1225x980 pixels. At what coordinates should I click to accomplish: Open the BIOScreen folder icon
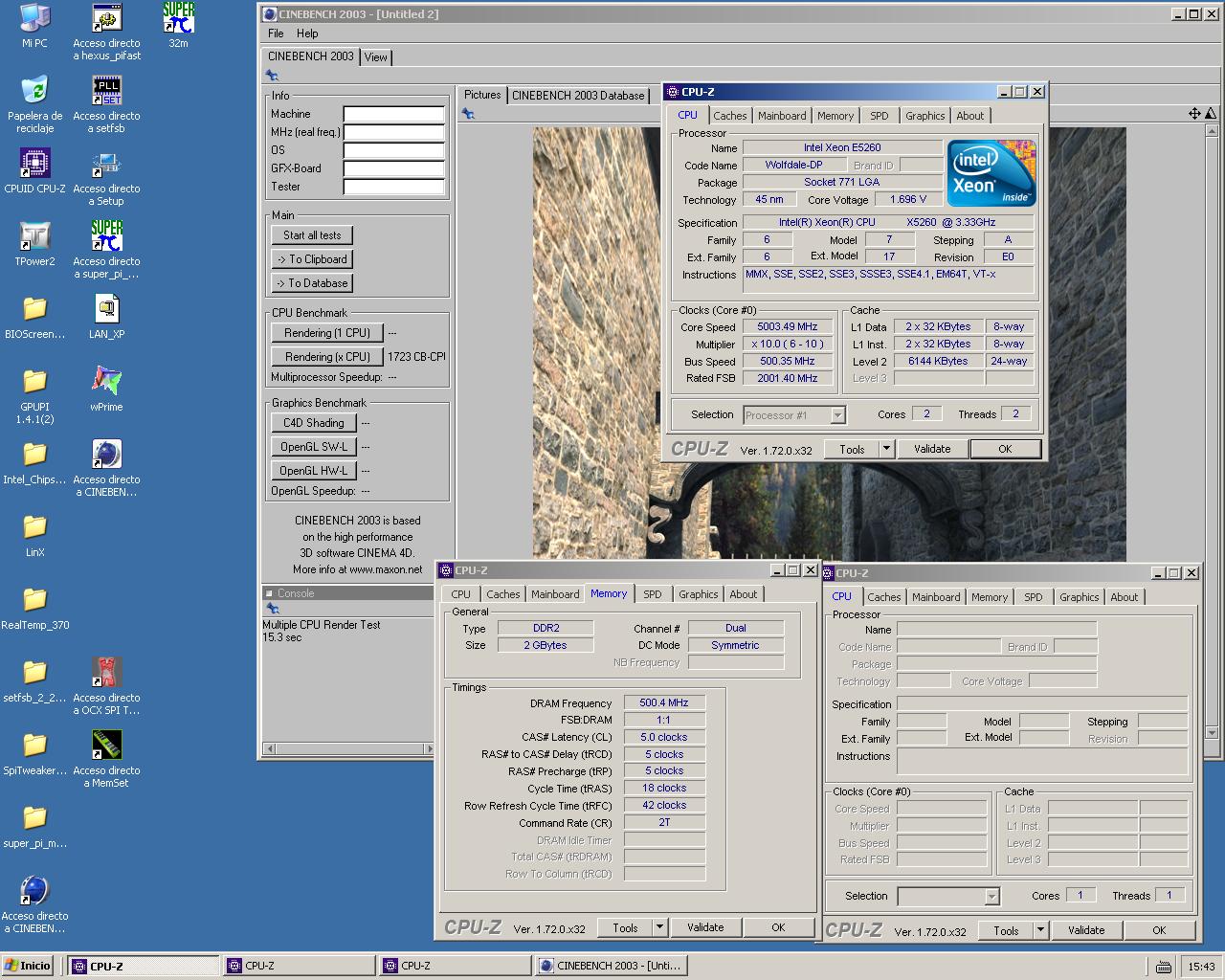(x=34, y=309)
